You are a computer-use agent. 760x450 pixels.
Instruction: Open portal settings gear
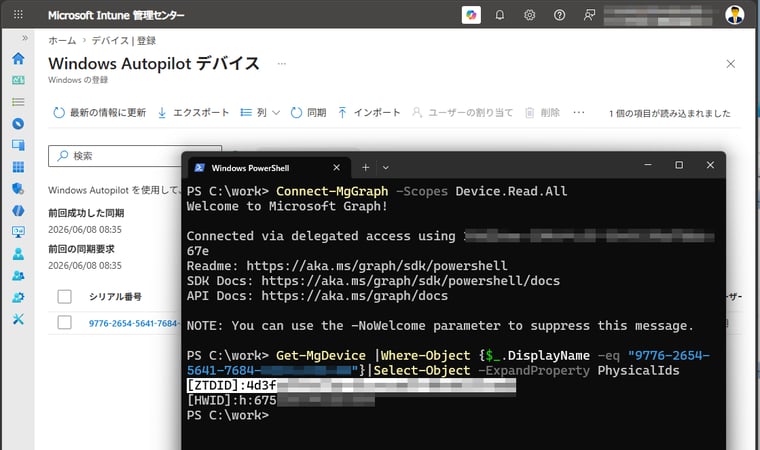(529, 15)
